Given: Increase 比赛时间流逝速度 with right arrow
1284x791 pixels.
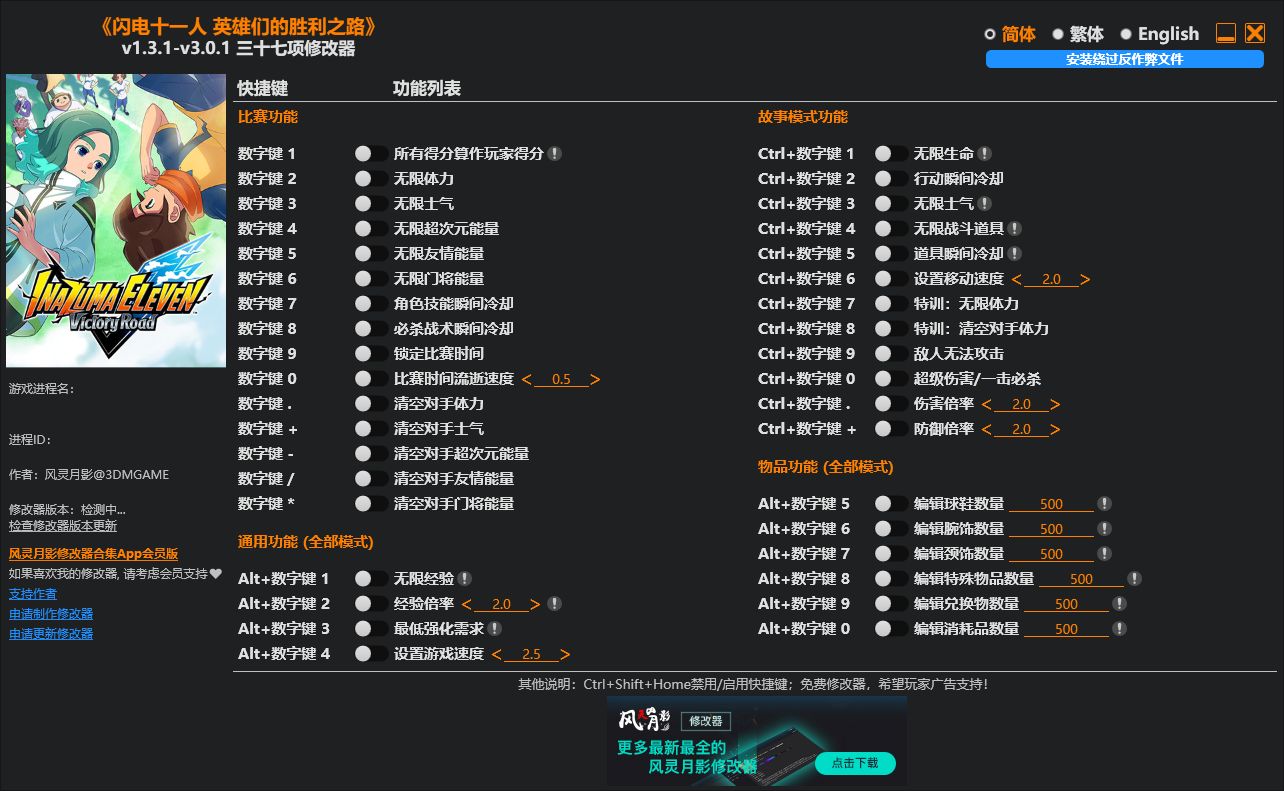Looking at the screenshot, I should click(594, 378).
